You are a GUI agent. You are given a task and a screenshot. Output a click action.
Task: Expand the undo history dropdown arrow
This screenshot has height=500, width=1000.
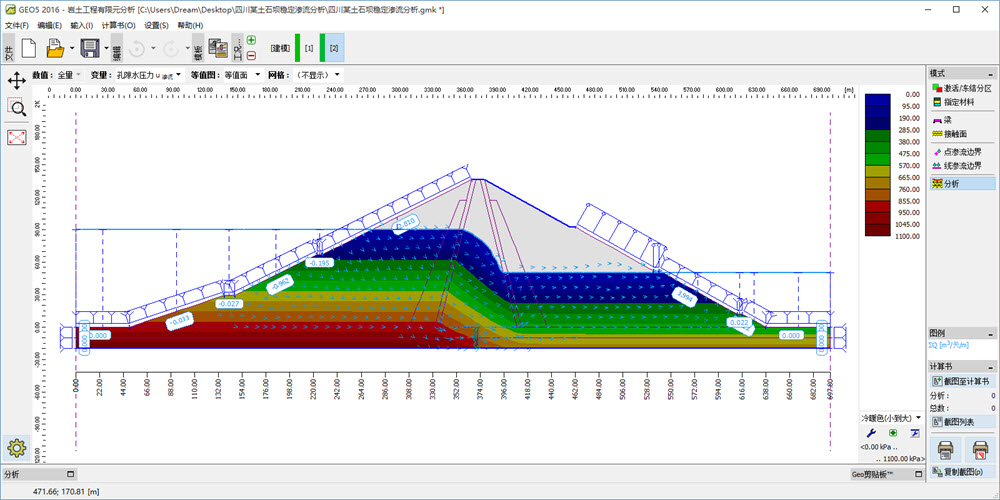153,48
